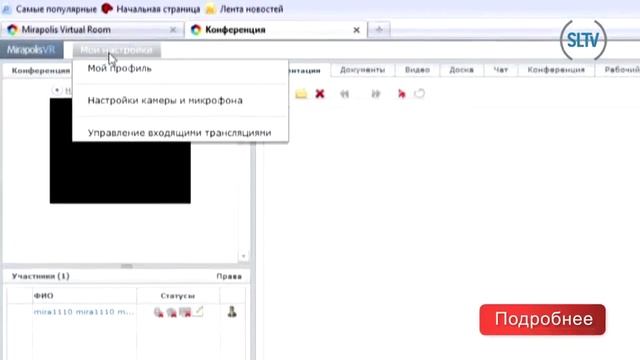Switch to the 'Документы' tab
The width and height of the screenshot is (640, 360).
(362, 70)
